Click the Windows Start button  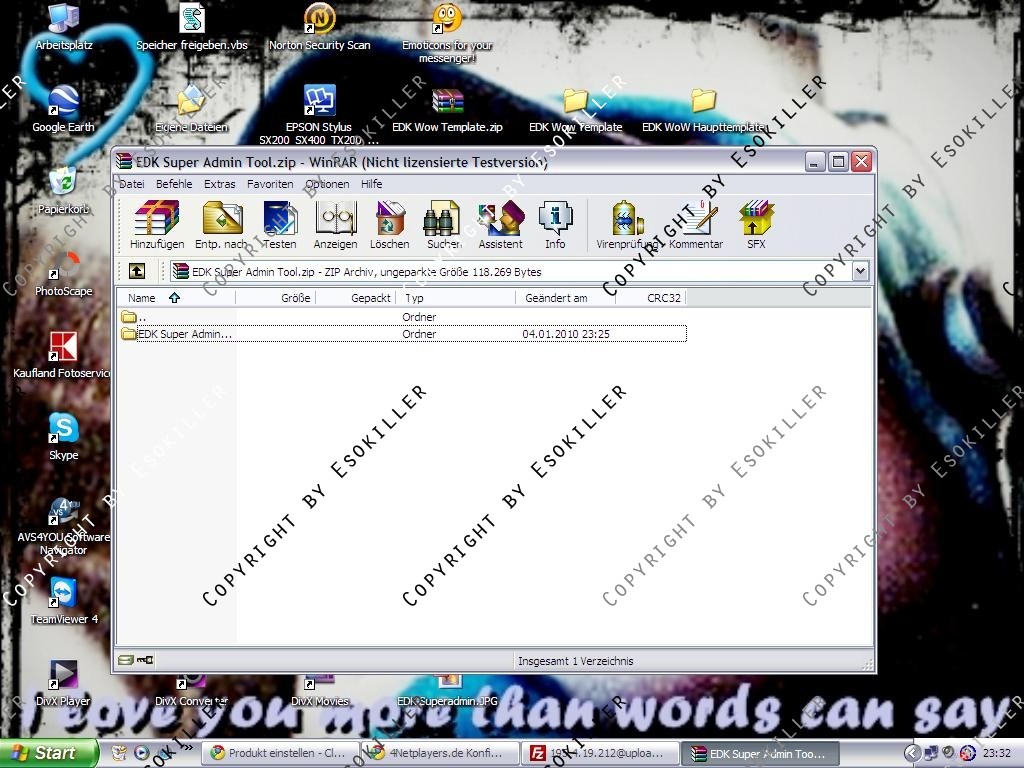[x=48, y=753]
